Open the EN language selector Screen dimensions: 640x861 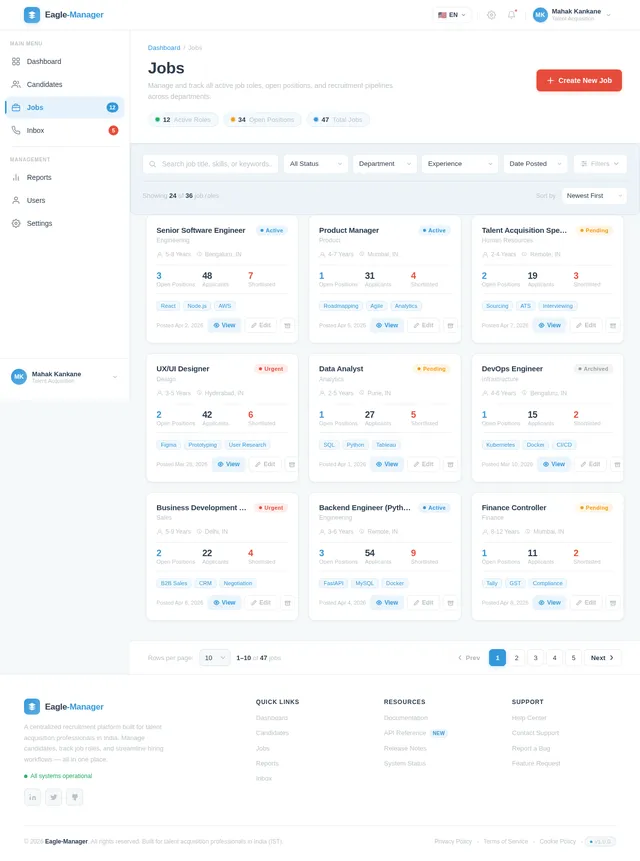(452, 15)
